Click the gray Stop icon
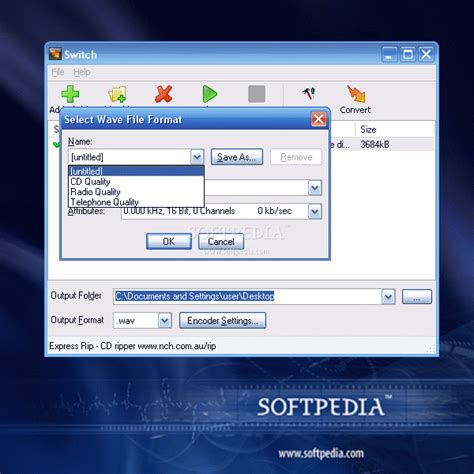The width and height of the screenshot is (474, 474). [257, 94]
